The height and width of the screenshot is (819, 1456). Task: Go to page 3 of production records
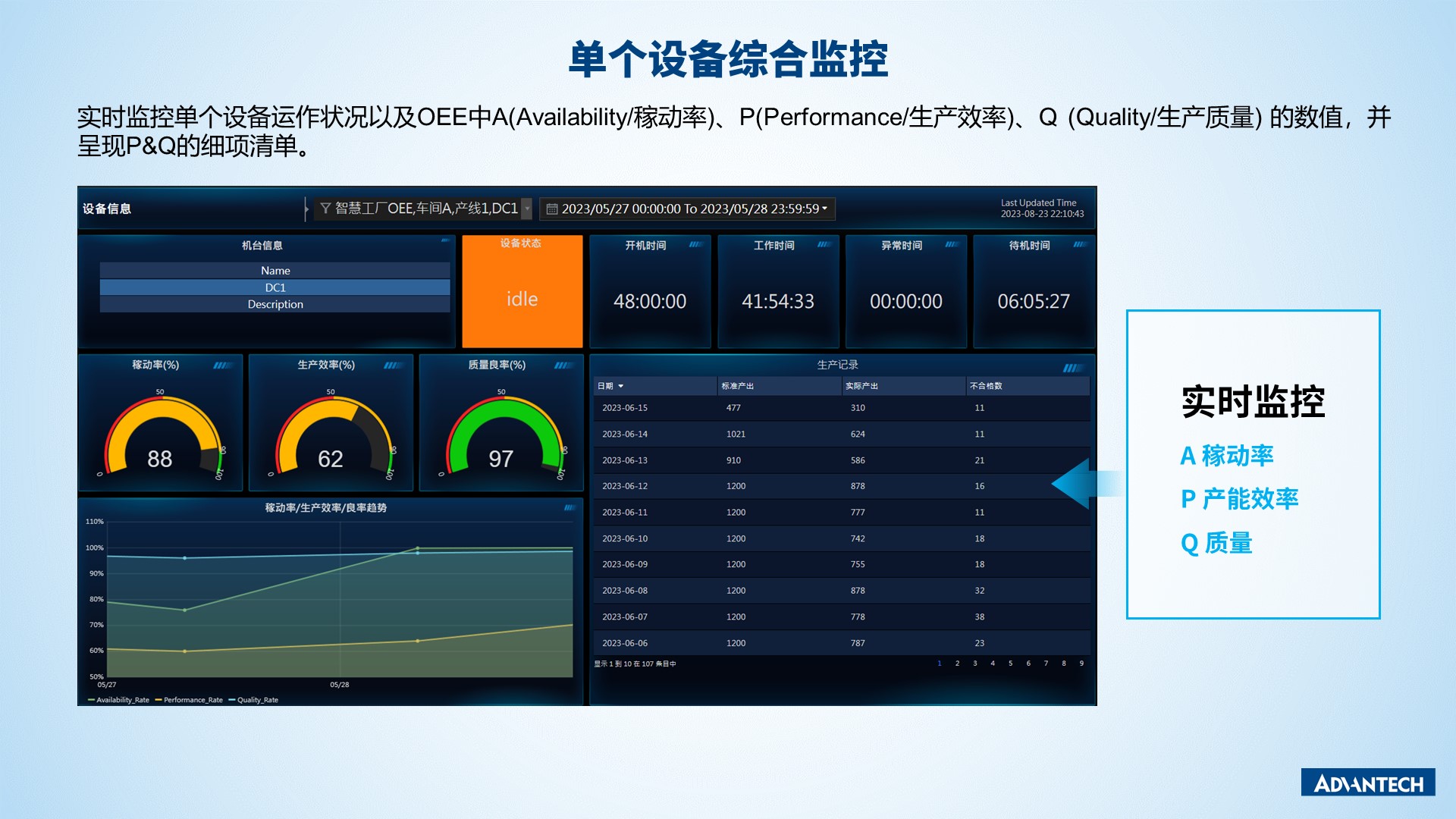[975, 664]
